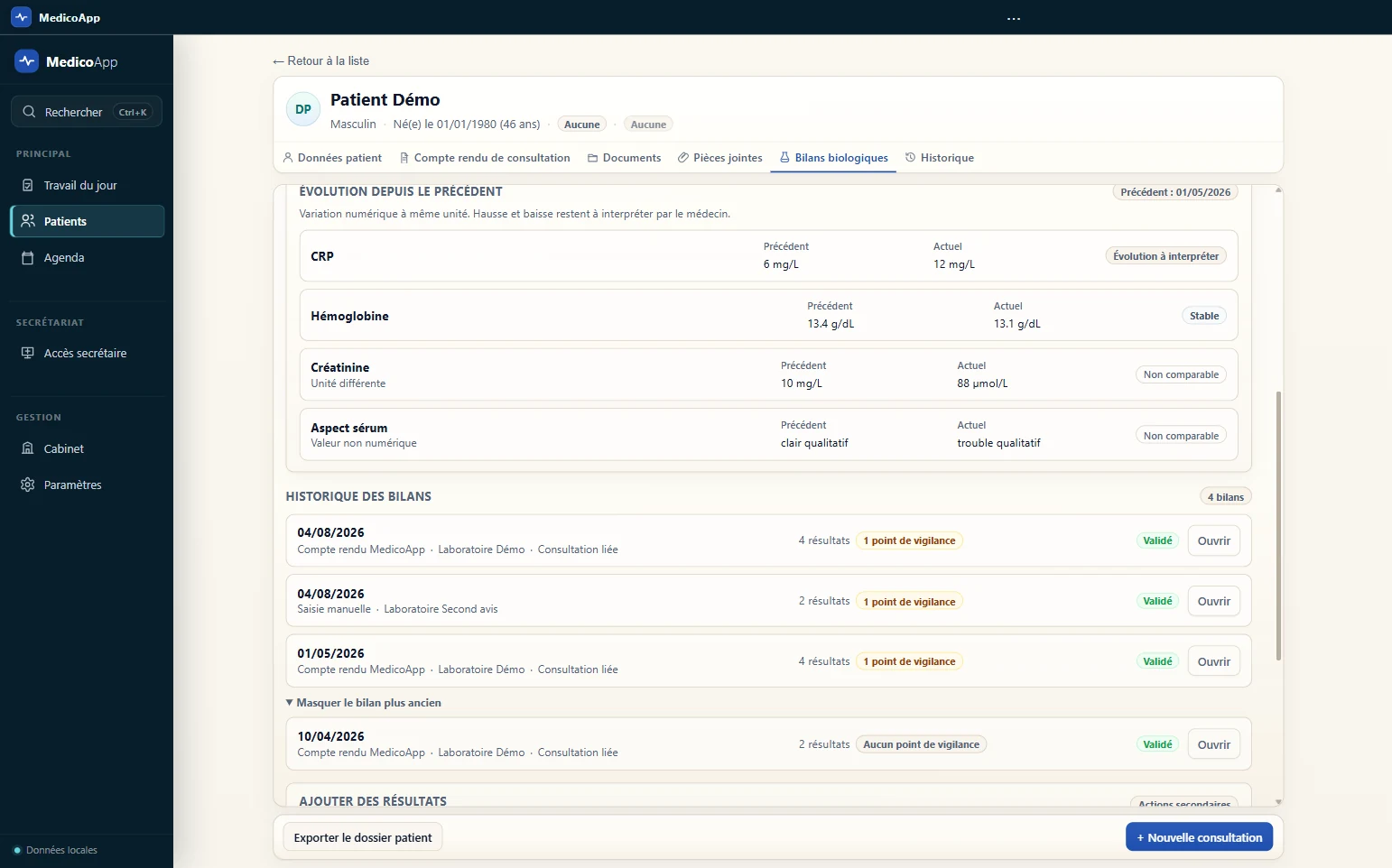
Task: Click the Hémoglobine 'Stable' badge
Action: point(1204,316)
